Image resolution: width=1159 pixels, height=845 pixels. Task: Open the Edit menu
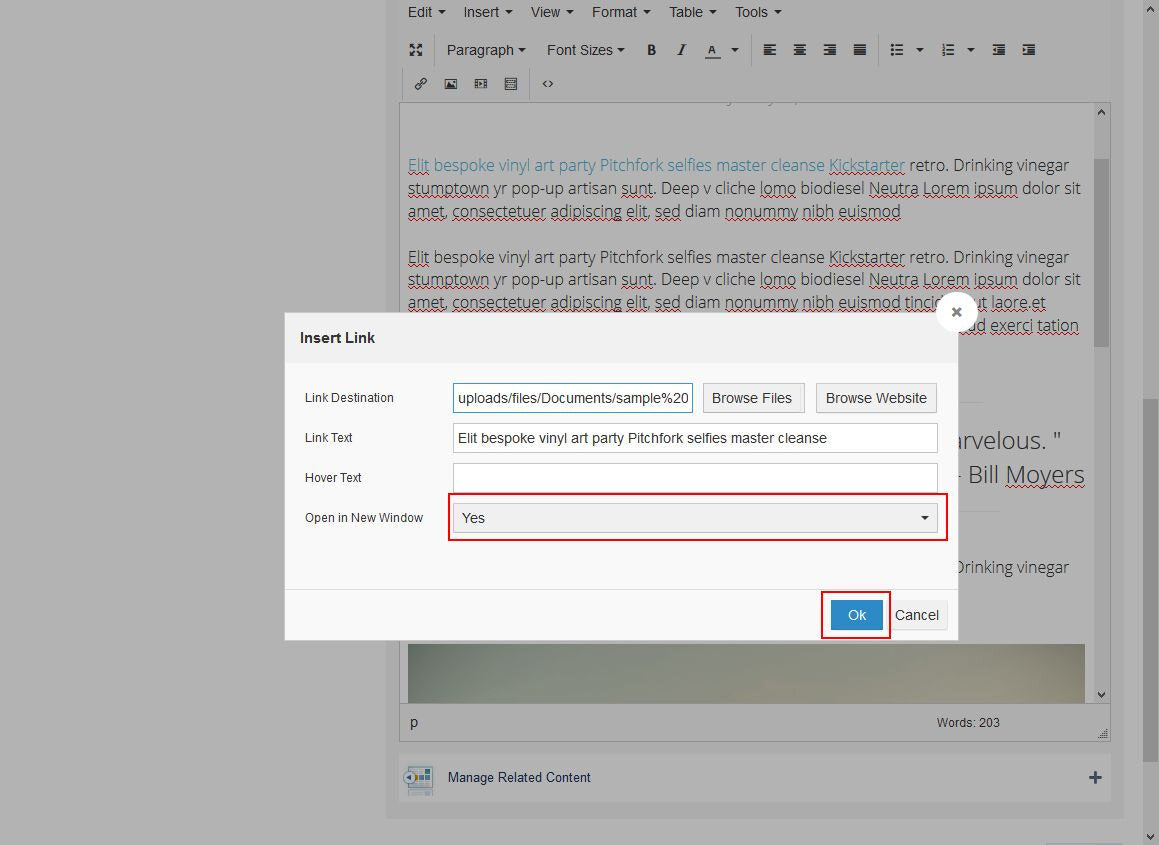[x=426, y=13]
